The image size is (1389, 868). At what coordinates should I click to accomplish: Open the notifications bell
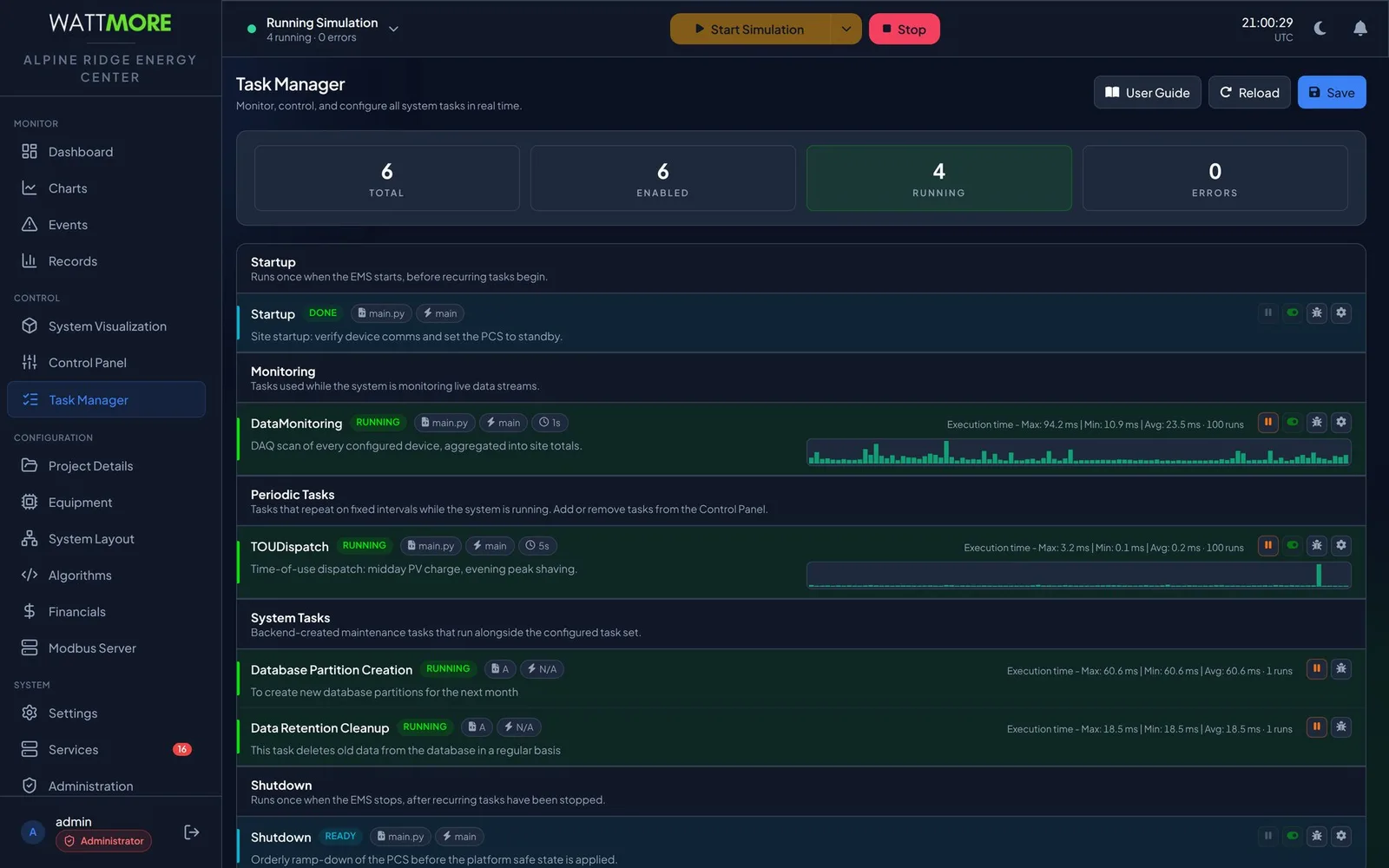click(1359, 29)
